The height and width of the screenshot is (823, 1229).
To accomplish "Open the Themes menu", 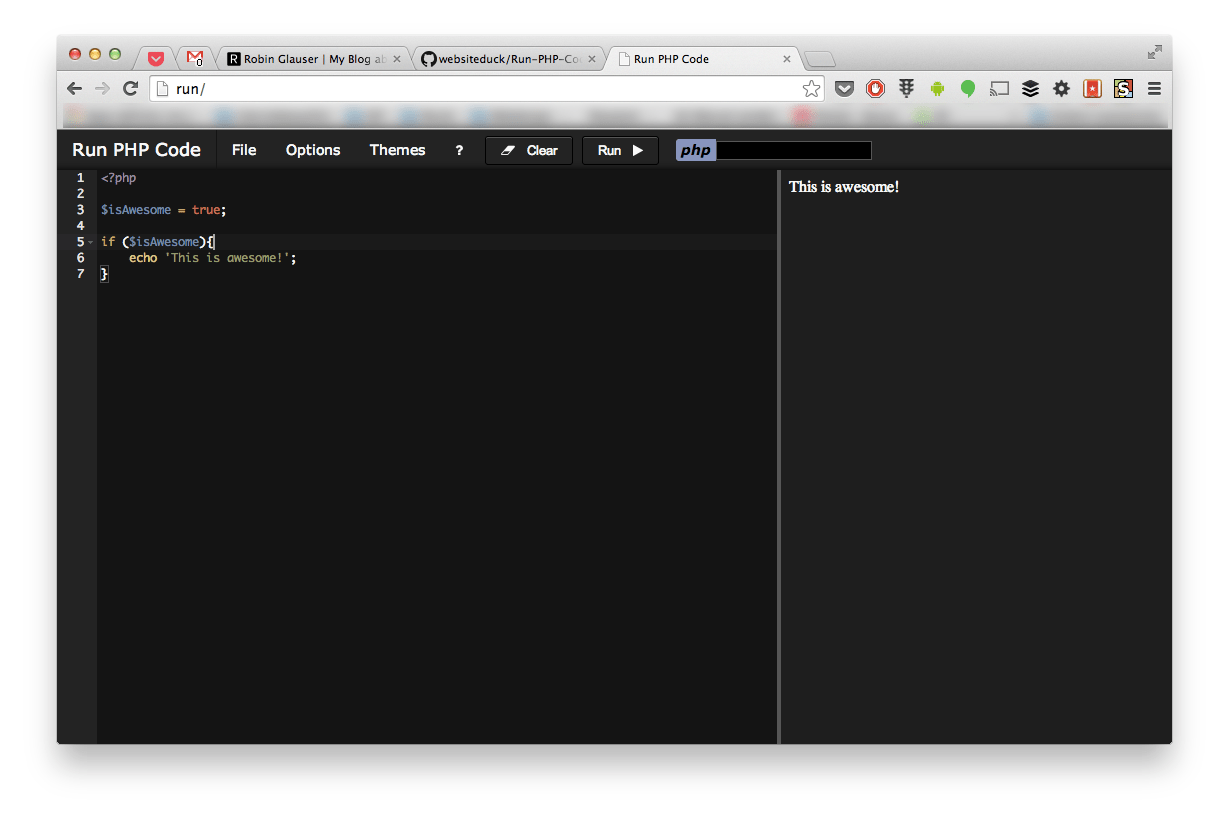I will click(x=397, y=150).
